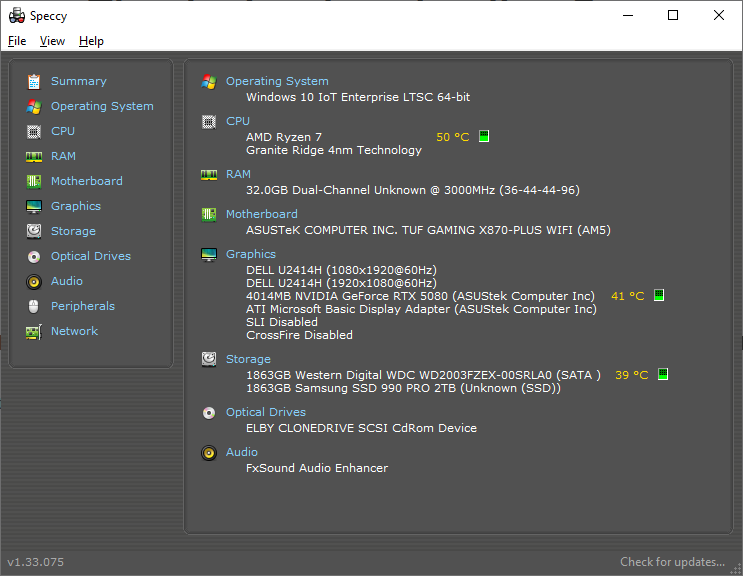This screenshot has width=743, height=576.
Task: Select Summary in the sidebar
Action: [79, 81]
